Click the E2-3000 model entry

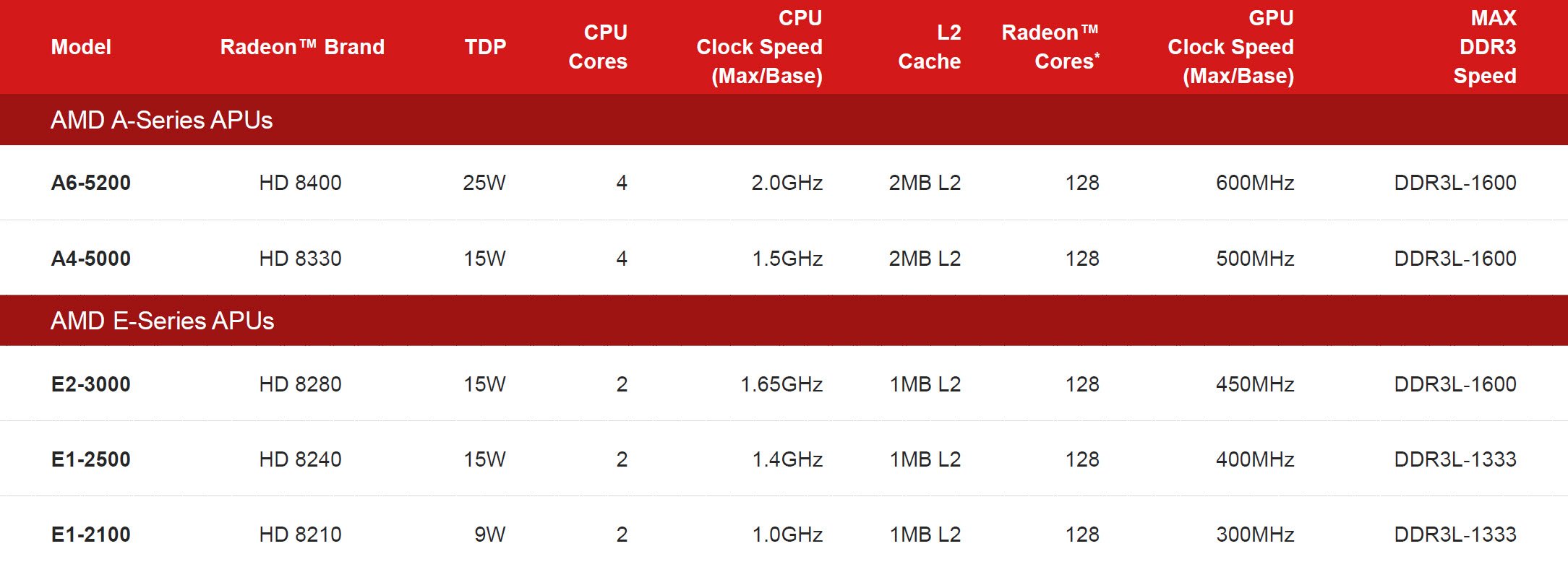tap(91, 384)
